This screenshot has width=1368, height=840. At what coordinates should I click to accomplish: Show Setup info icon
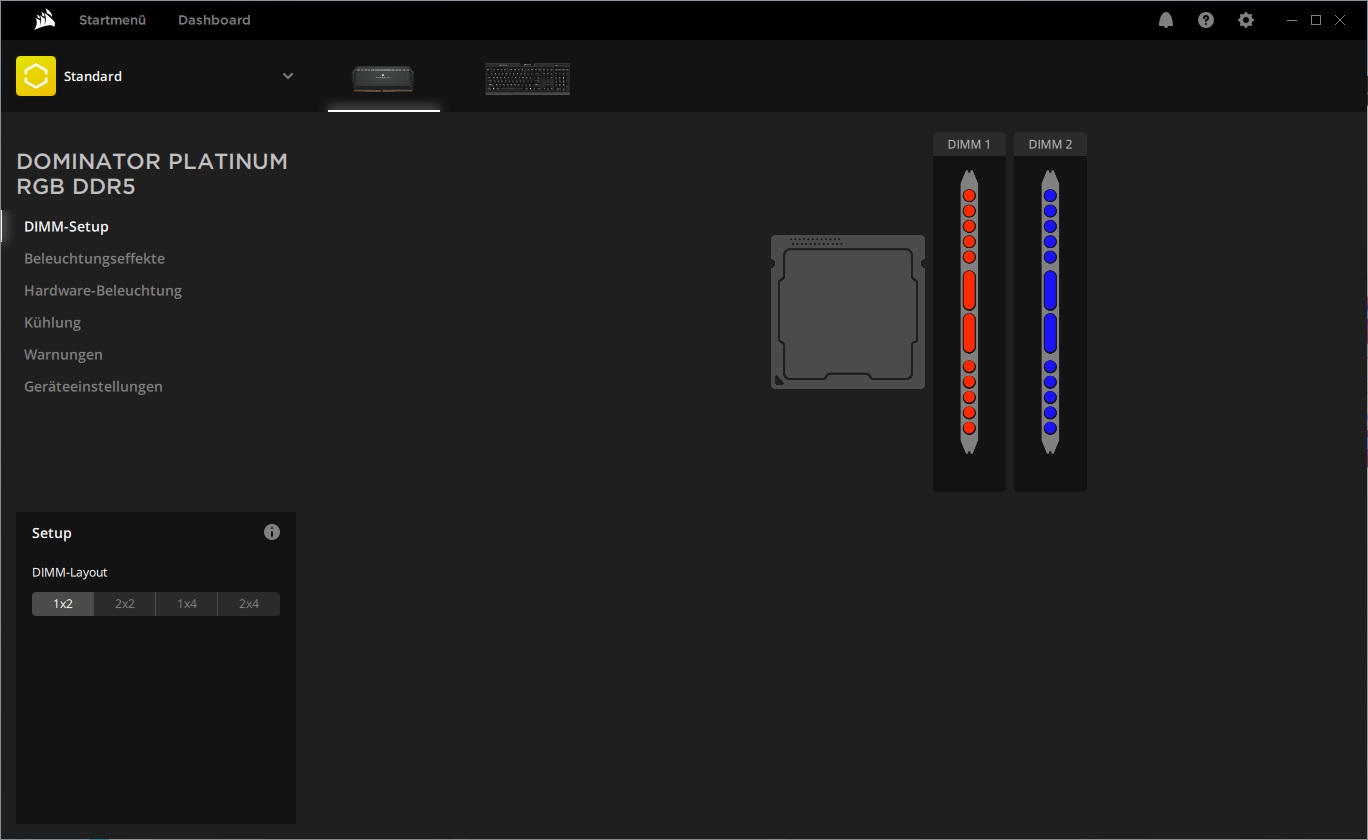(x=272, y=532)
